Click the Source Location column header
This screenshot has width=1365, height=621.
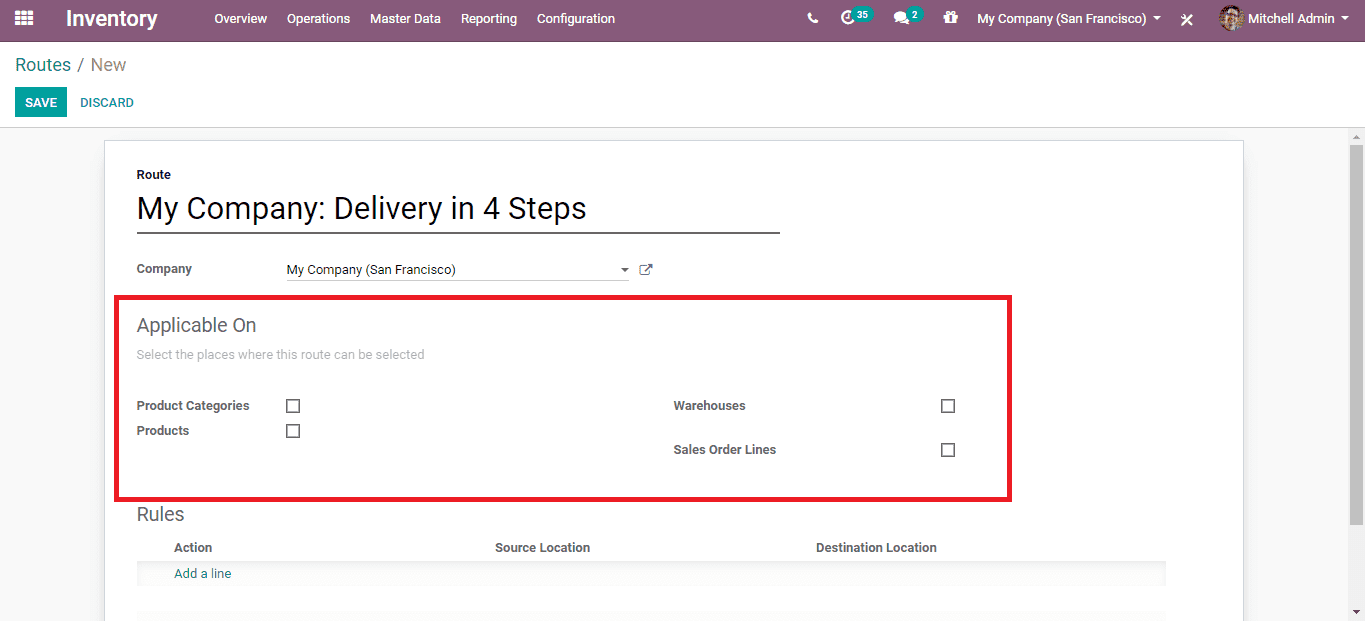point(542,548)
